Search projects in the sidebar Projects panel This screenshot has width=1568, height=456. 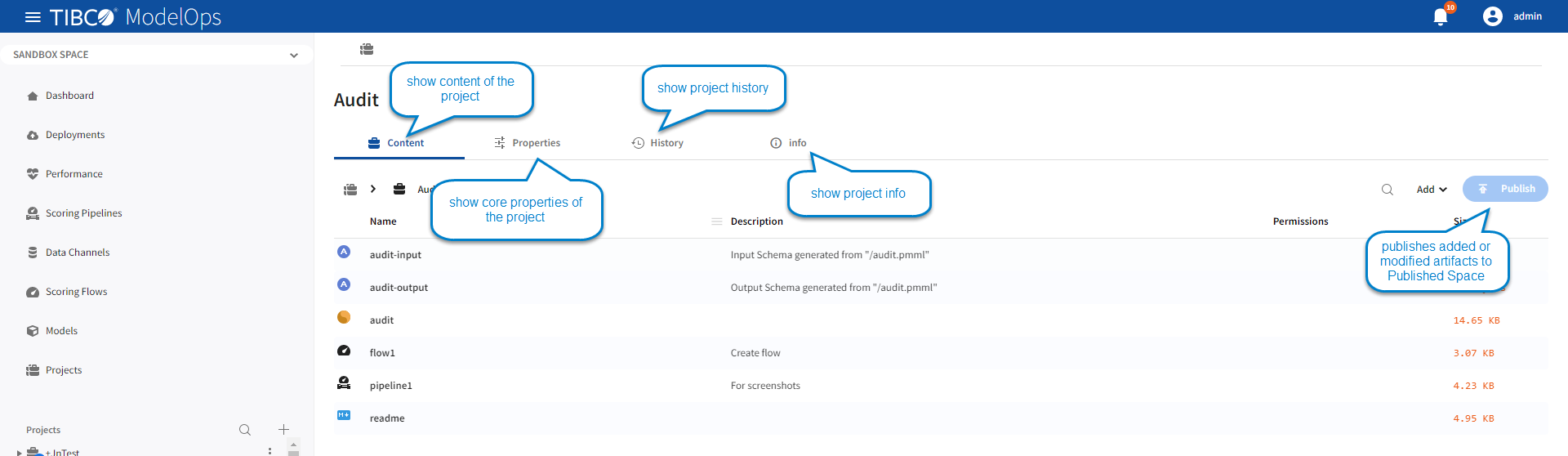click(244, 430)
